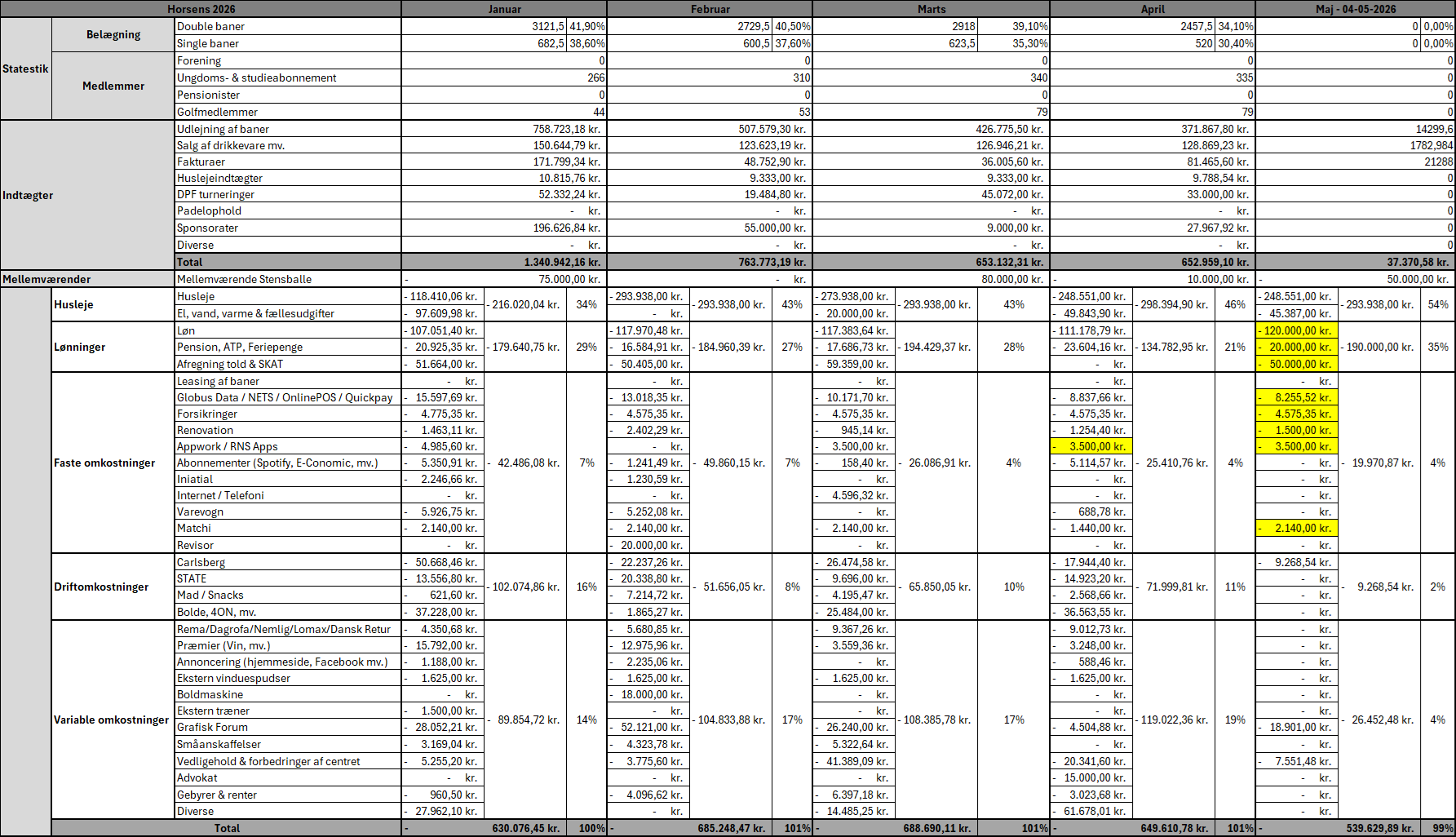Select the Double baner row label
The width and height of the screenshot is (1456, 837).
click(x=288, y=26)
